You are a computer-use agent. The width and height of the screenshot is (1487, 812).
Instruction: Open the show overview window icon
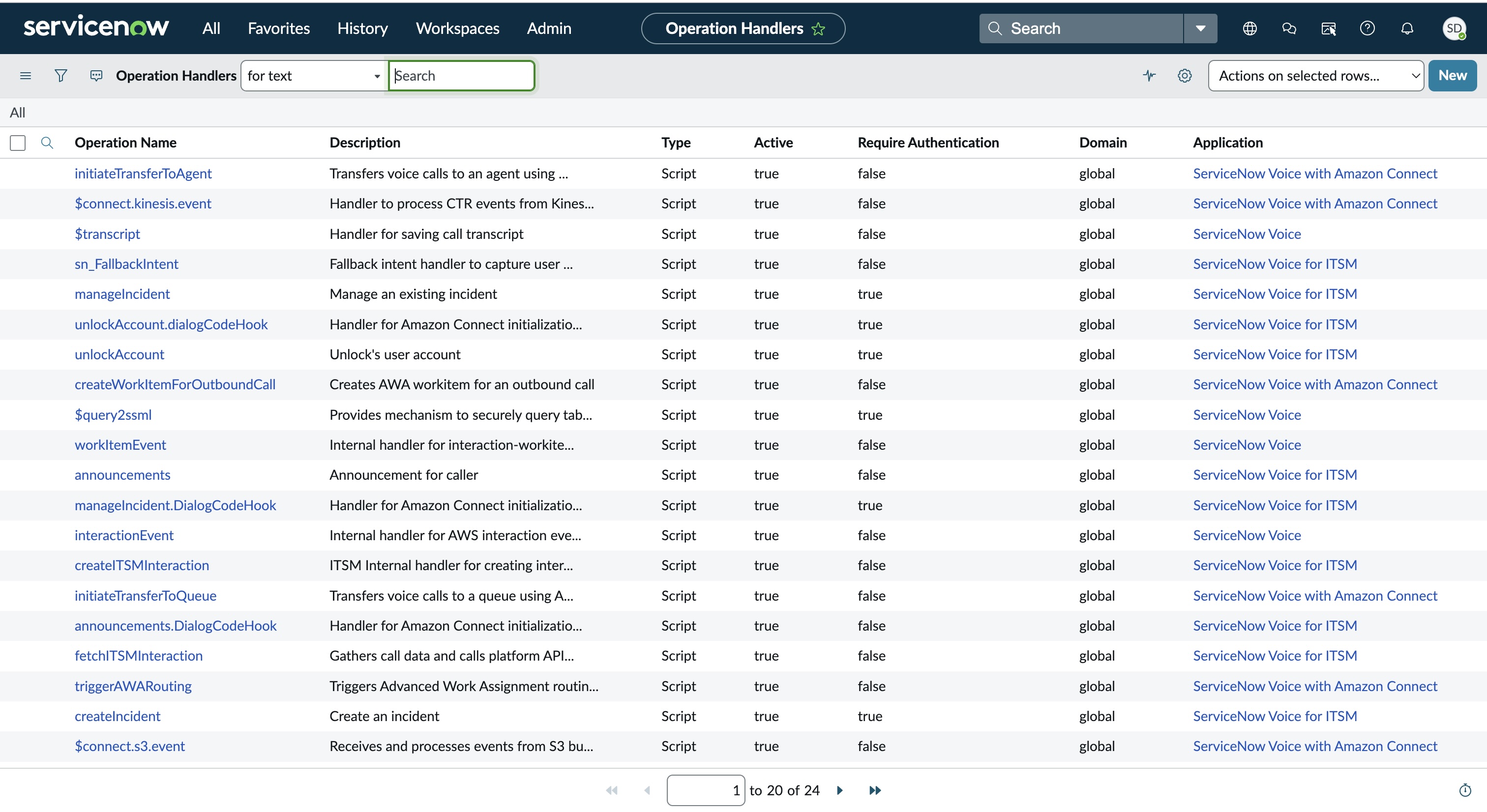pyautogui.click(x=1328, y=29)
